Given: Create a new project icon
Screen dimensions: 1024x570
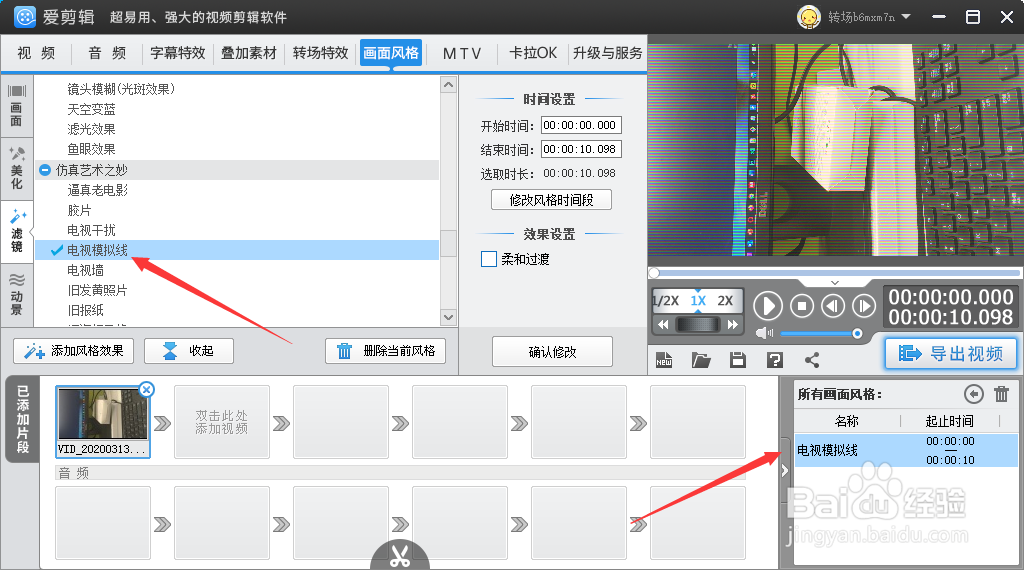Looking at the screenshot, I should pyautogui.click(x=664, y=360).
